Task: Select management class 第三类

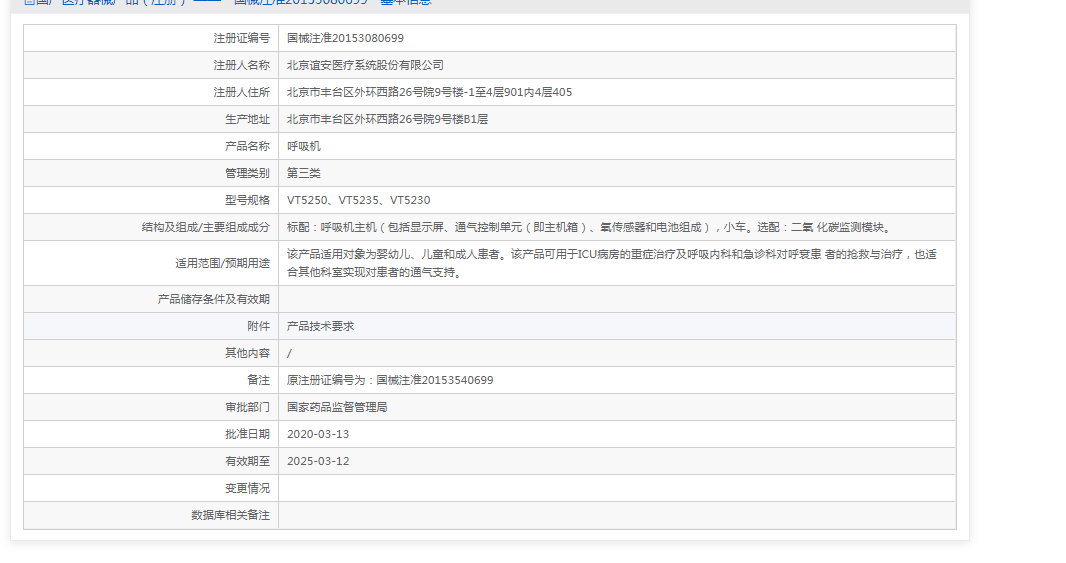Action: (303, 173)
